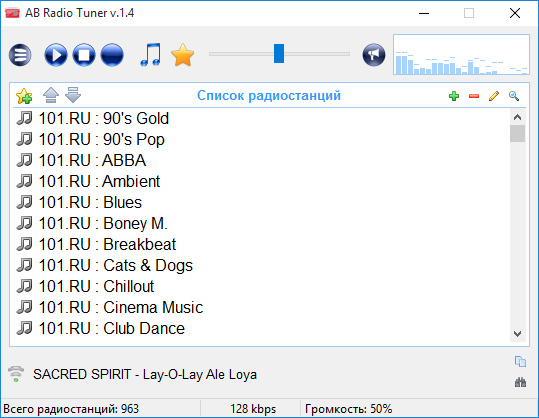Click Громкость: 50% in status bar
This screenshot has height=418, width=539.
(349, 409)
